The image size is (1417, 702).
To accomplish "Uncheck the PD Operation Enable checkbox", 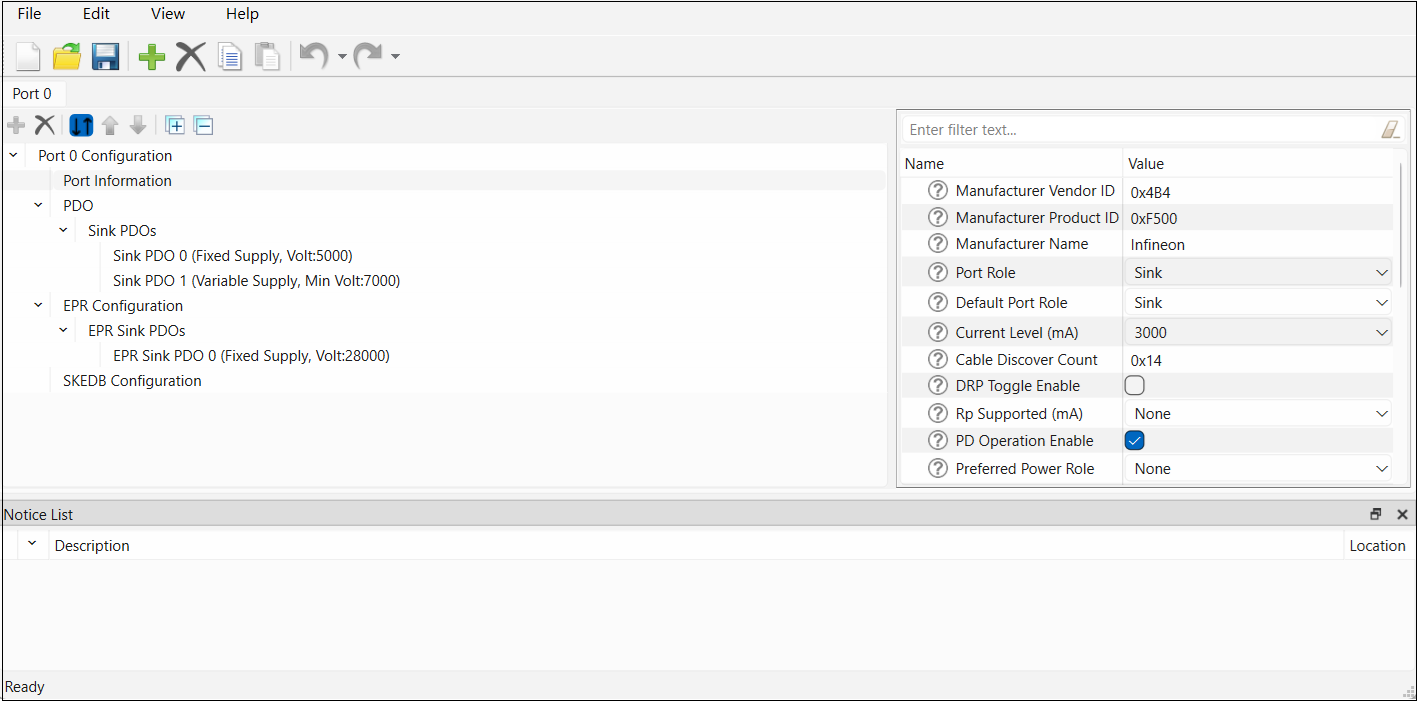I will pos(1135,441).
